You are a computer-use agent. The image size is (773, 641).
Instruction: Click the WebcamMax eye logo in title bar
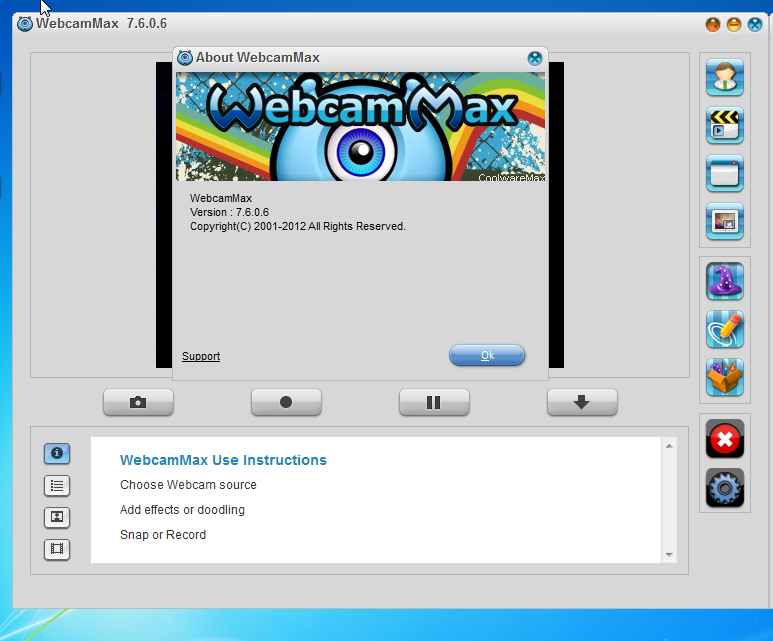click(x=25, y=24)
